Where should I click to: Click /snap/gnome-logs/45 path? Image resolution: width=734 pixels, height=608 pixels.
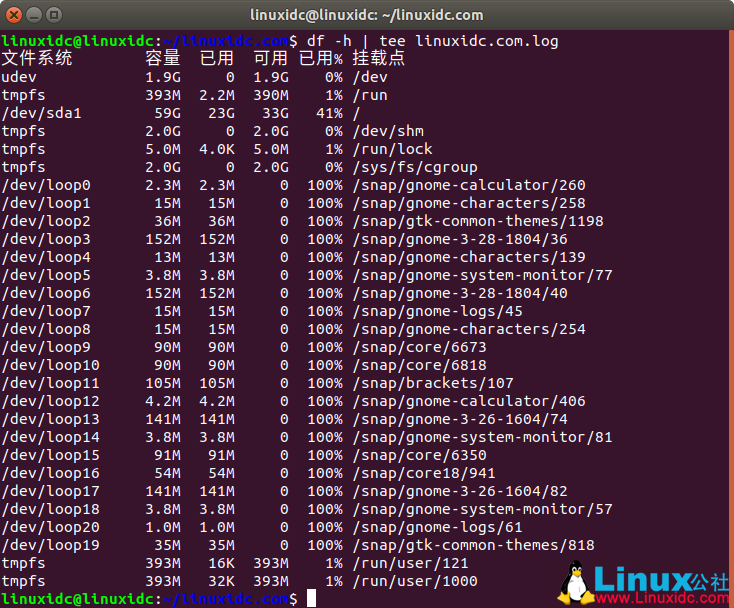[x=438, y=311]
